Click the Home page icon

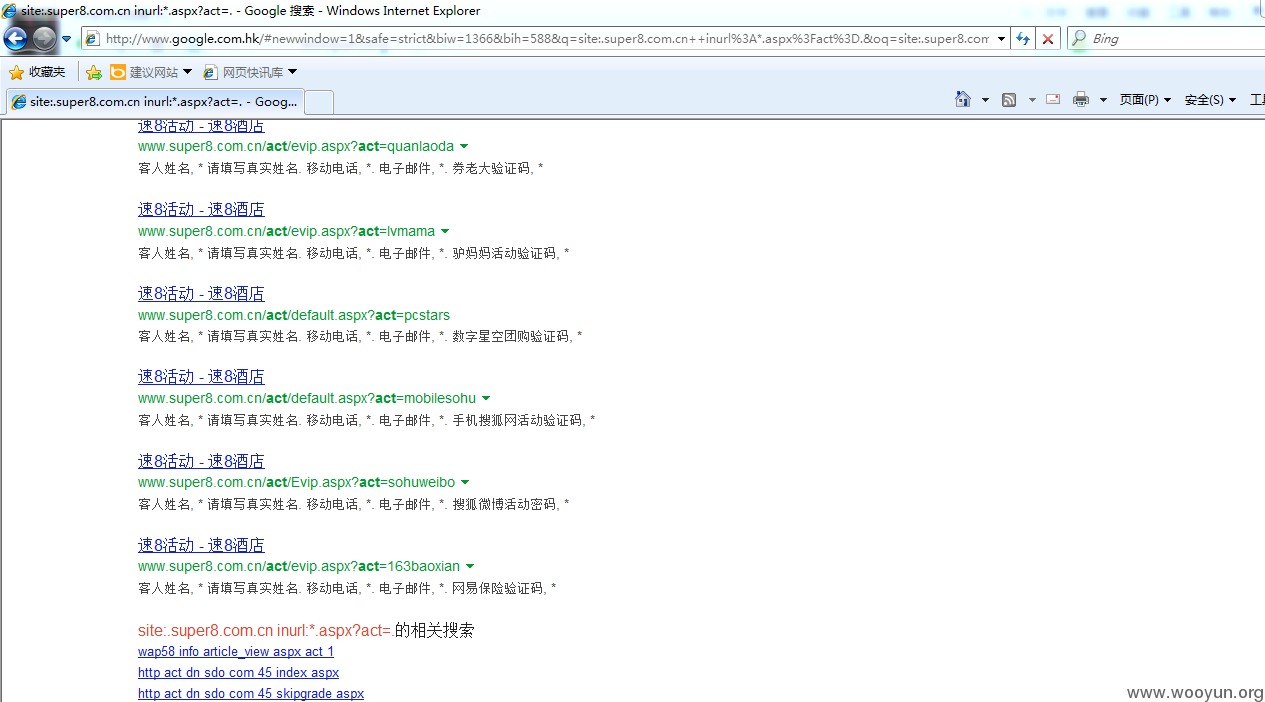[962, 99]
